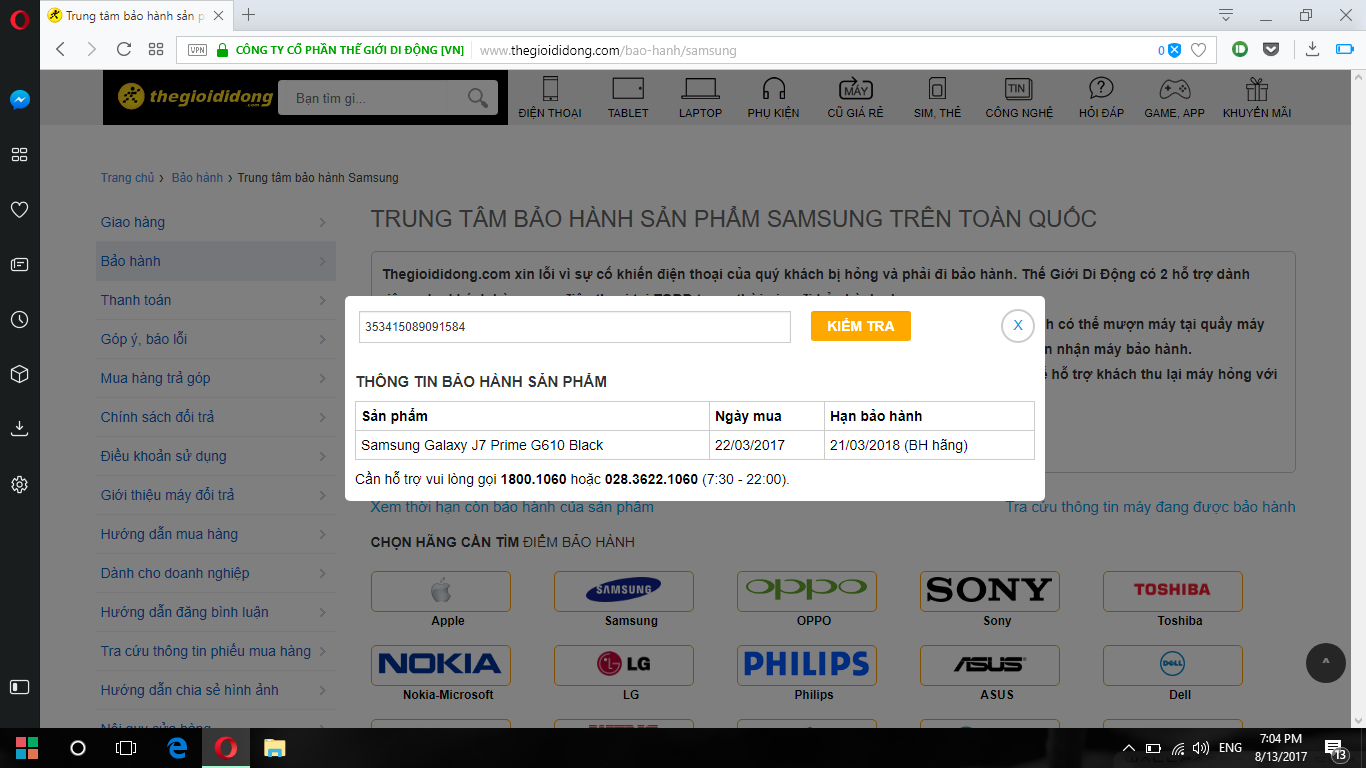Click the Windows Start button
This screenshot has height=768, width=1366.
point(27,748)
